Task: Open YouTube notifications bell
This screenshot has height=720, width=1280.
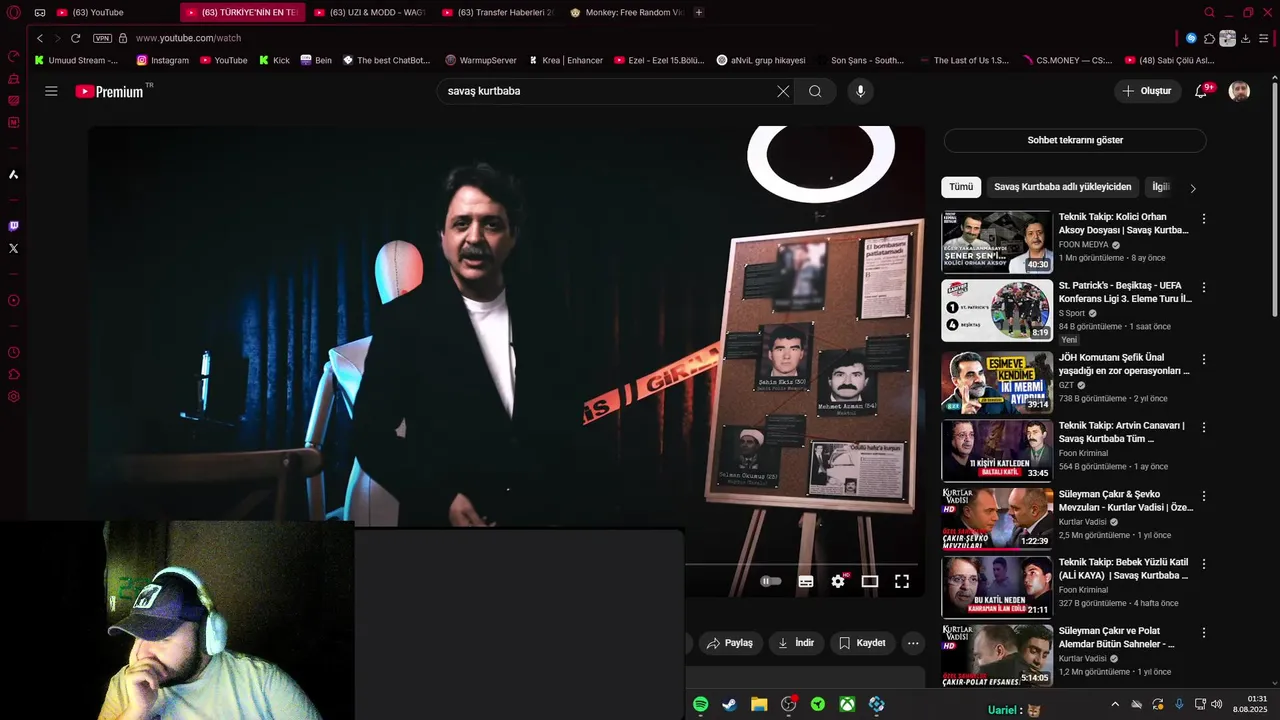Action: pos(1201,91)
